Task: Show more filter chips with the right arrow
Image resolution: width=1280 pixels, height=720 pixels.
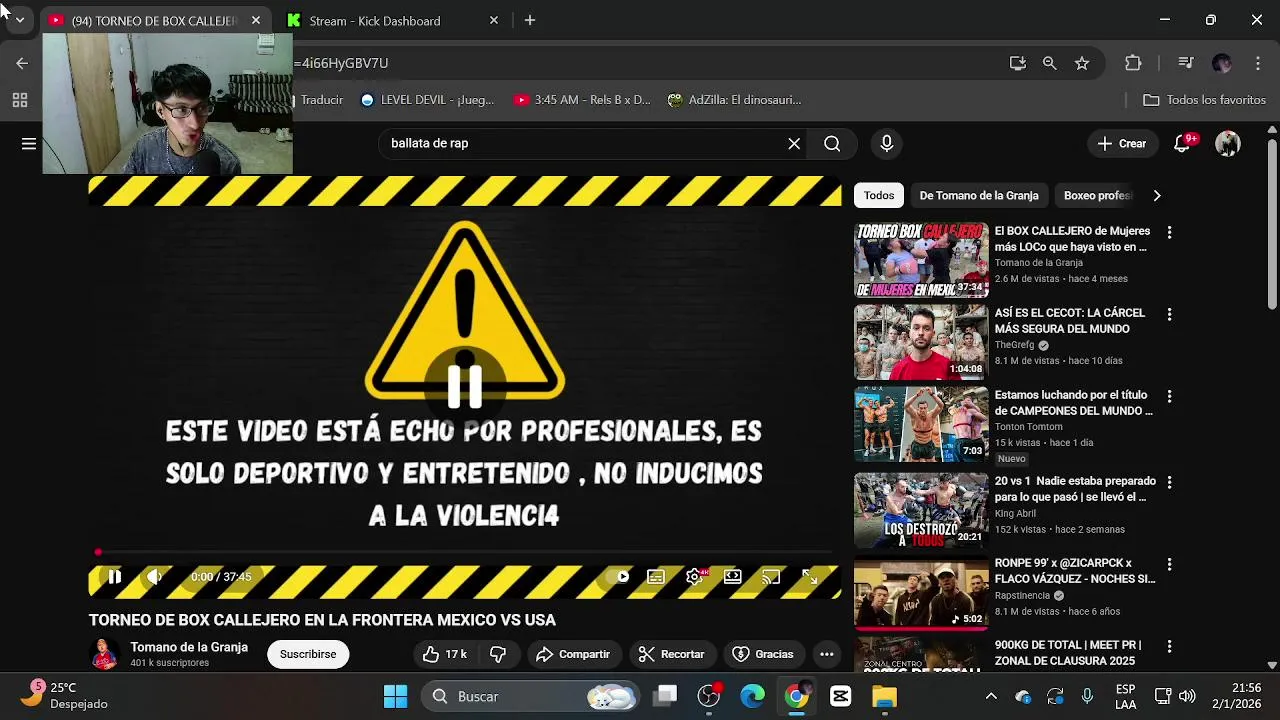Action: [x=1157, y=196]
